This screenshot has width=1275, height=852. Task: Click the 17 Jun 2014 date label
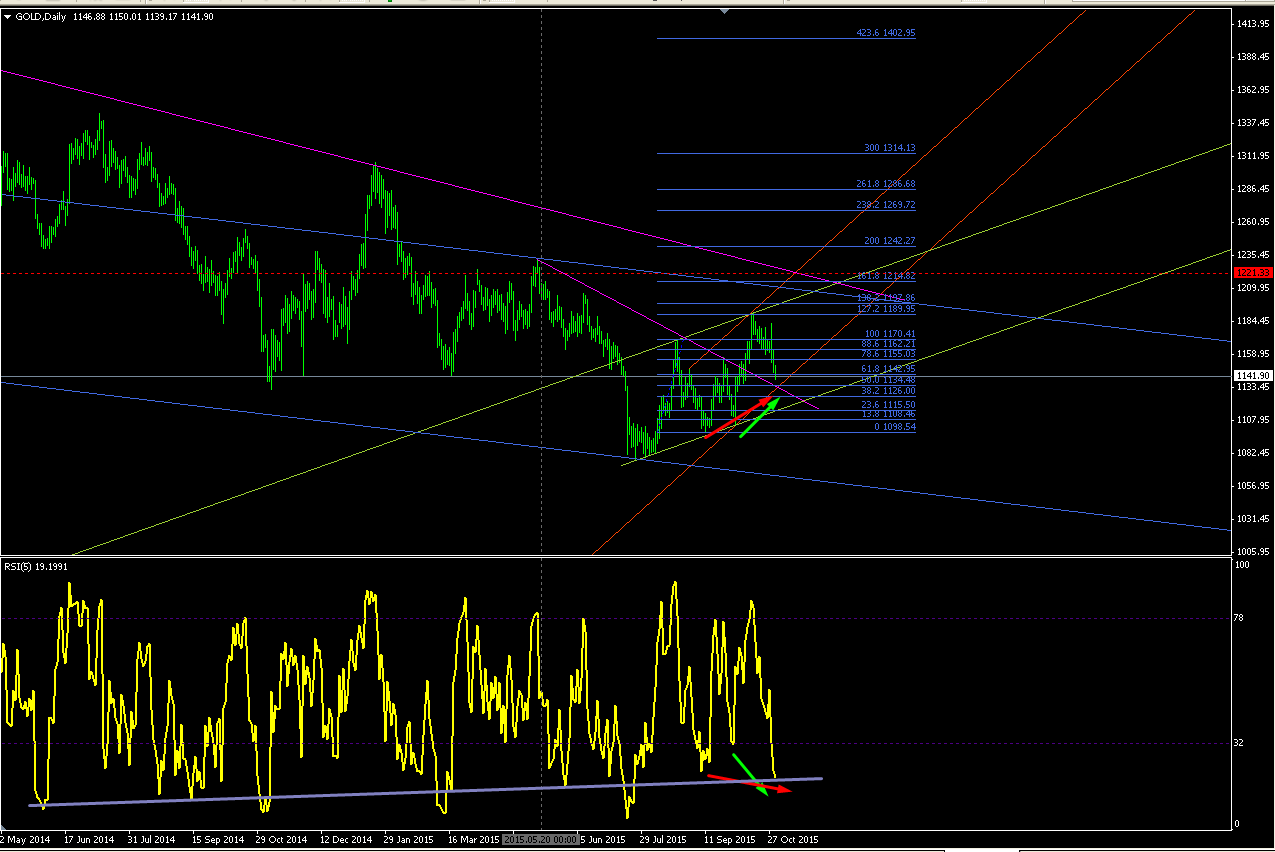coord(89,840)
